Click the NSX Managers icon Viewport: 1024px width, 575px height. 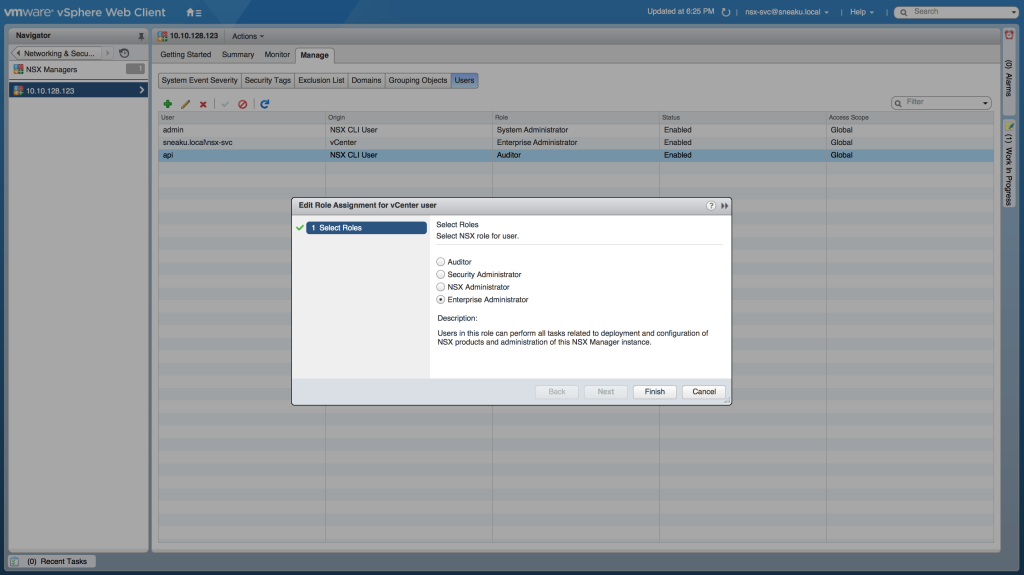point(18,69)
